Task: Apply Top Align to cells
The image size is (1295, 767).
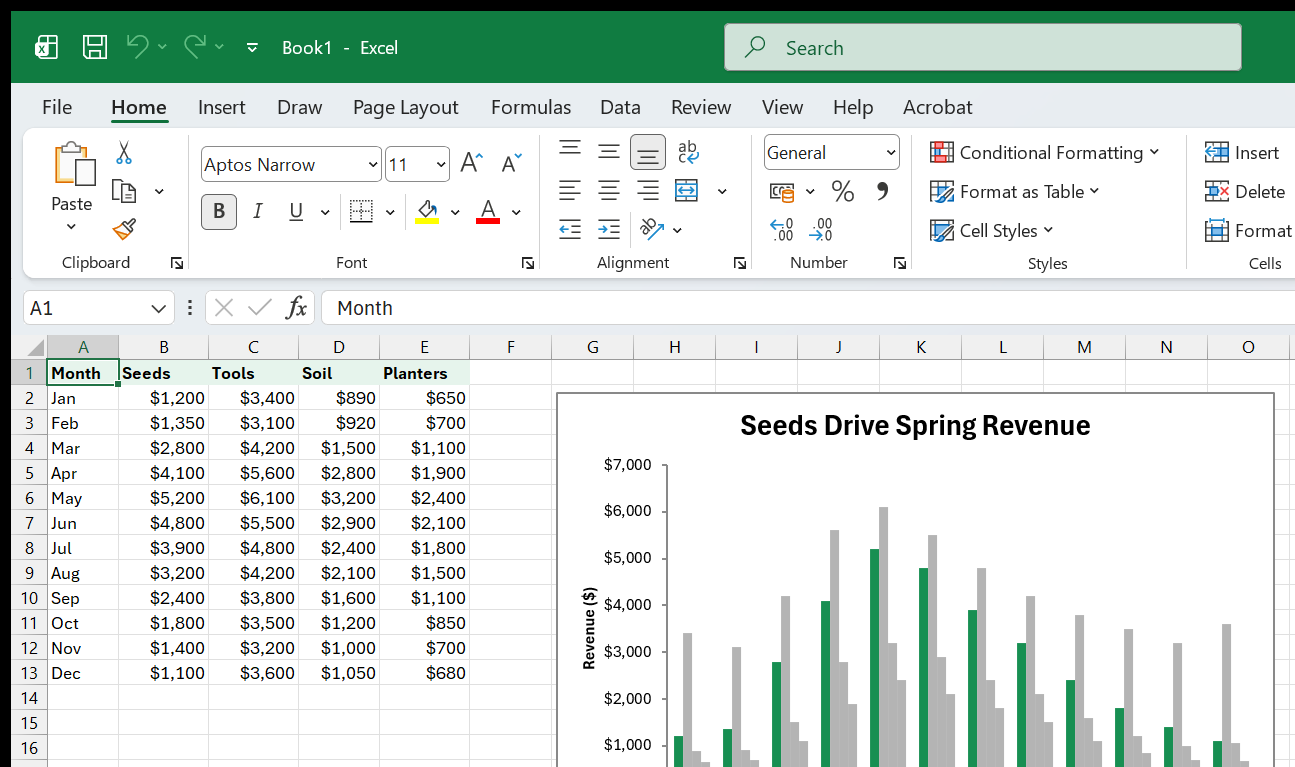Action: [570, 151]
